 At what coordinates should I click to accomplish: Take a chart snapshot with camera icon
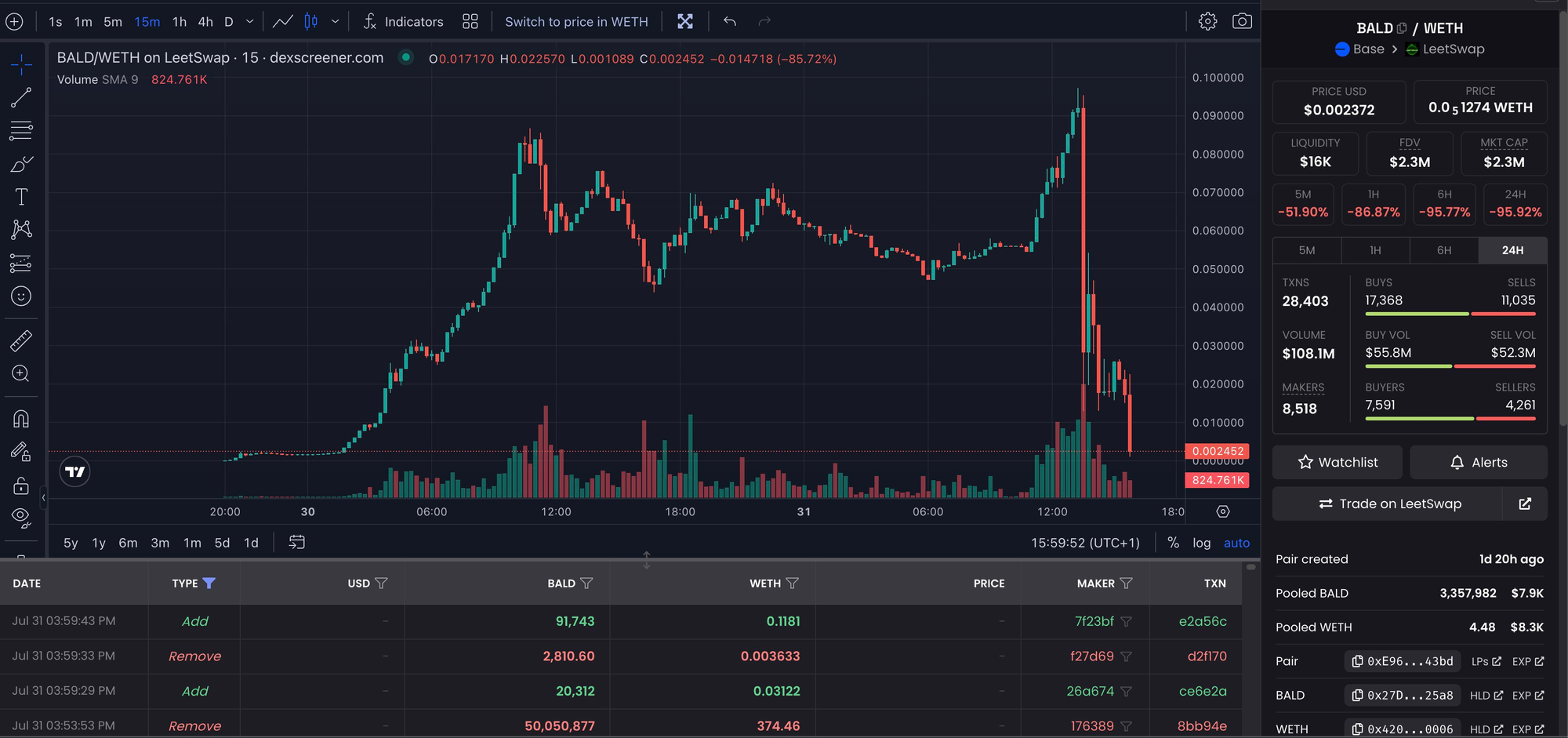[1242, 21]
